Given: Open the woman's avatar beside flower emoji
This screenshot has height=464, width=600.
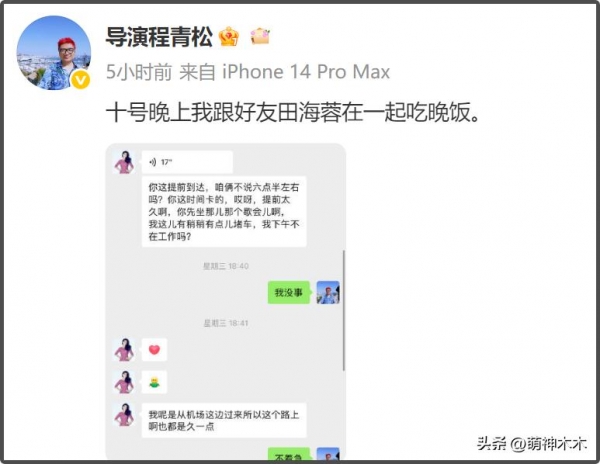Looking at the screenshot, I should tap(124, 382).
